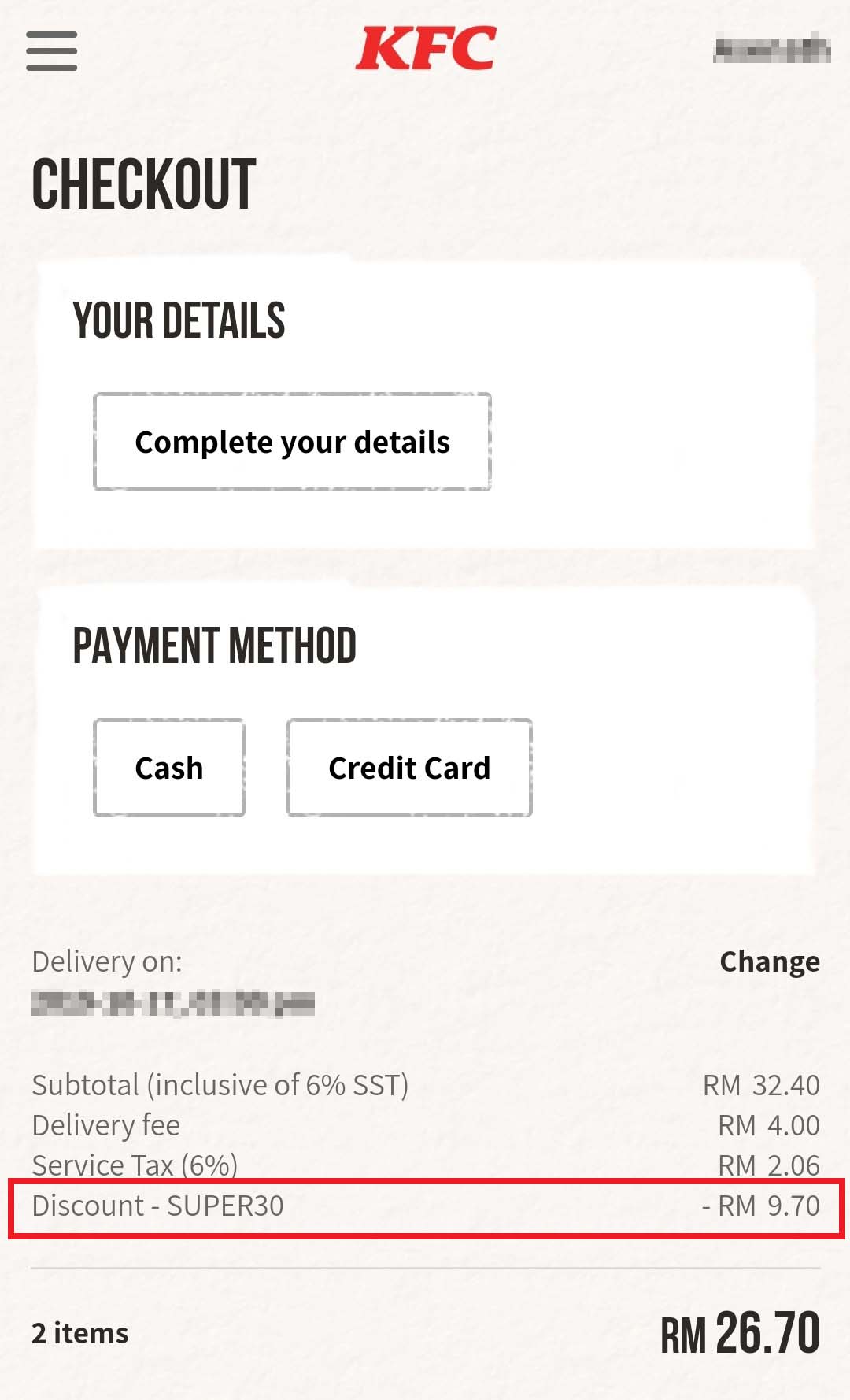Choose Credit Card payment option
The width and height of the screenshot is (850, 1400).
409,768
